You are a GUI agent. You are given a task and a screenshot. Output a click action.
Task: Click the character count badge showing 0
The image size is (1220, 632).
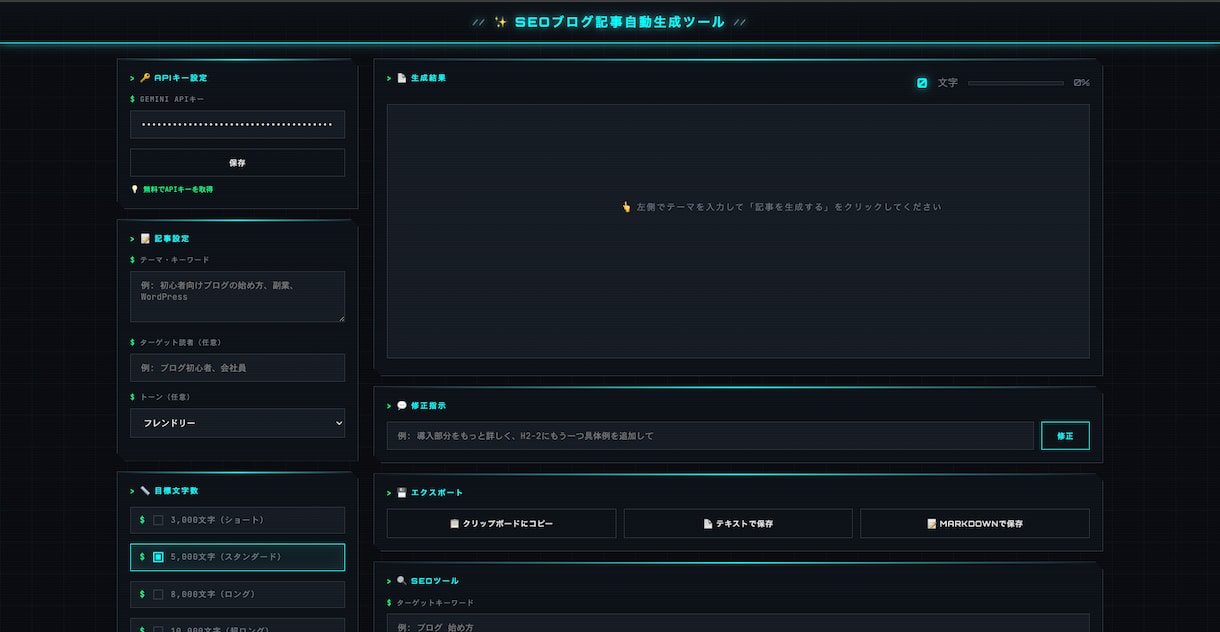(x=922, y=83)
